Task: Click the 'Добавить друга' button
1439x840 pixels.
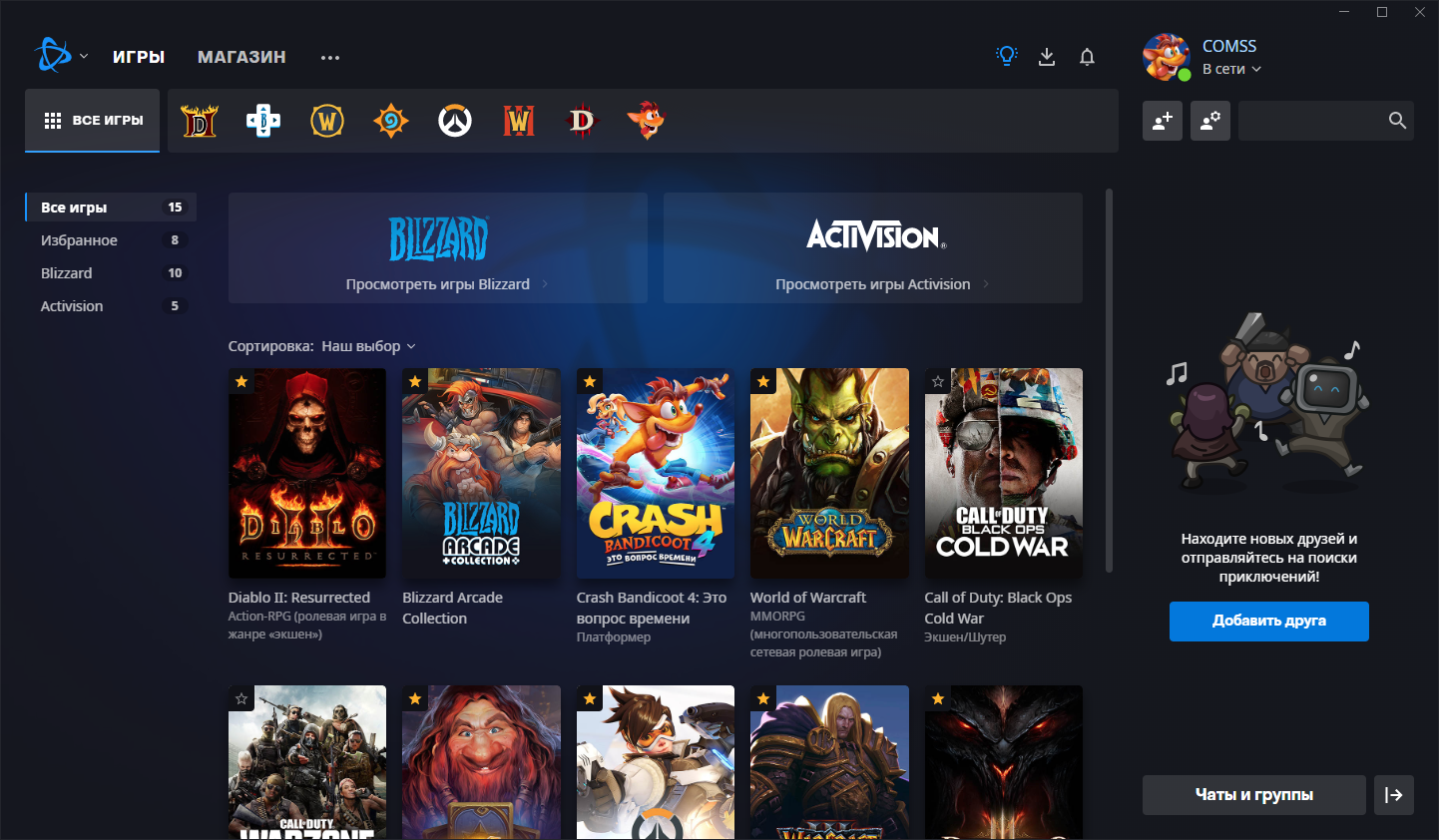Action: [x=1269, y=621]
